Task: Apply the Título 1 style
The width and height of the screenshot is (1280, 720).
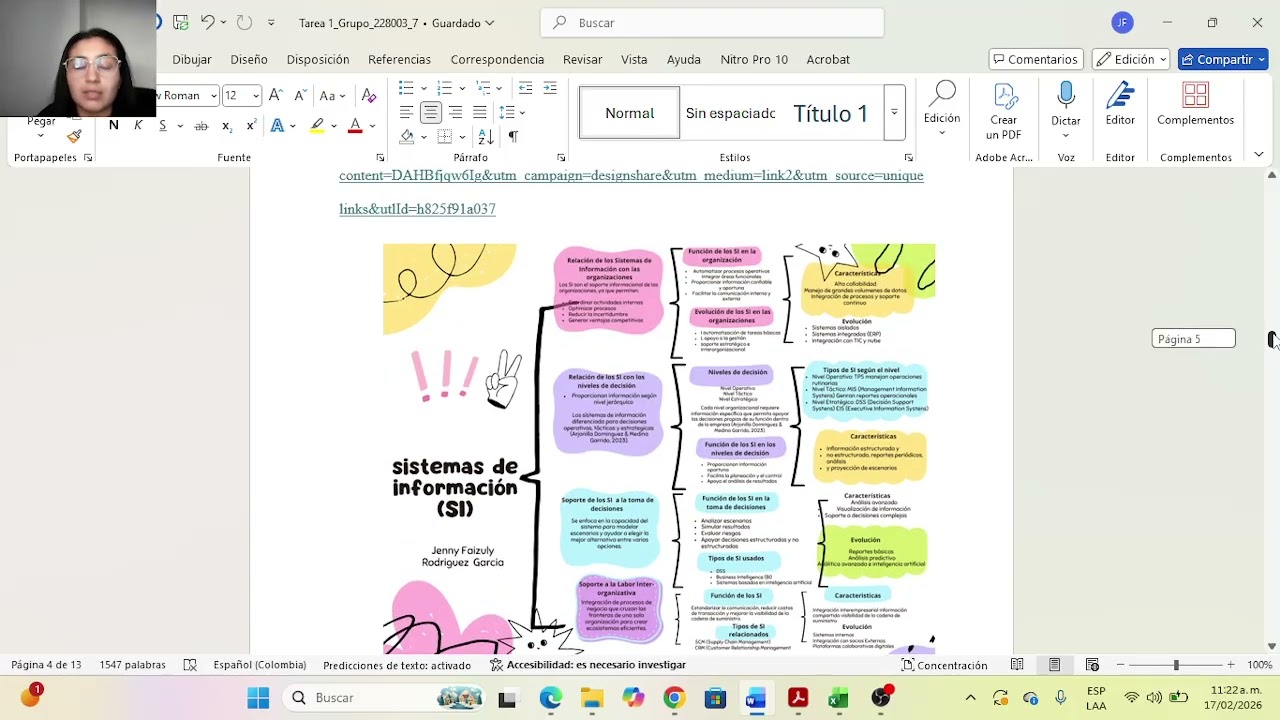Action: click(831, 113)
